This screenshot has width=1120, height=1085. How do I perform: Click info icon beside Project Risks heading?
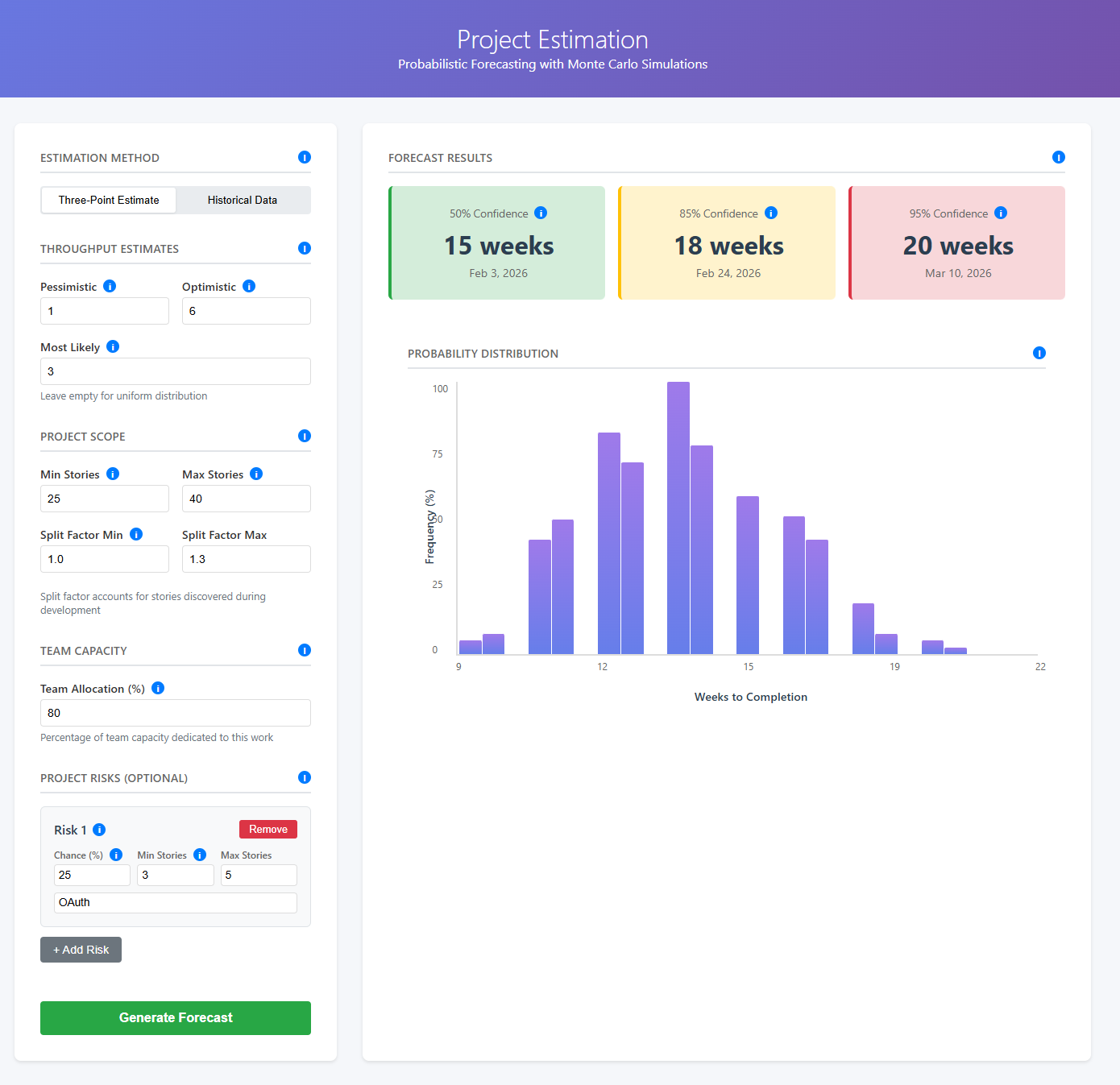305,777
